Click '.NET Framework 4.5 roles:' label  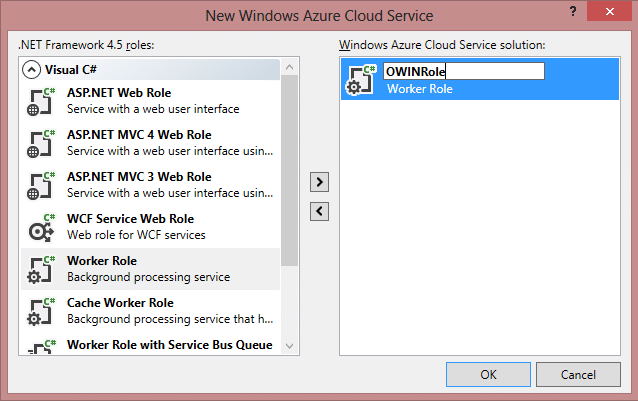86,45
